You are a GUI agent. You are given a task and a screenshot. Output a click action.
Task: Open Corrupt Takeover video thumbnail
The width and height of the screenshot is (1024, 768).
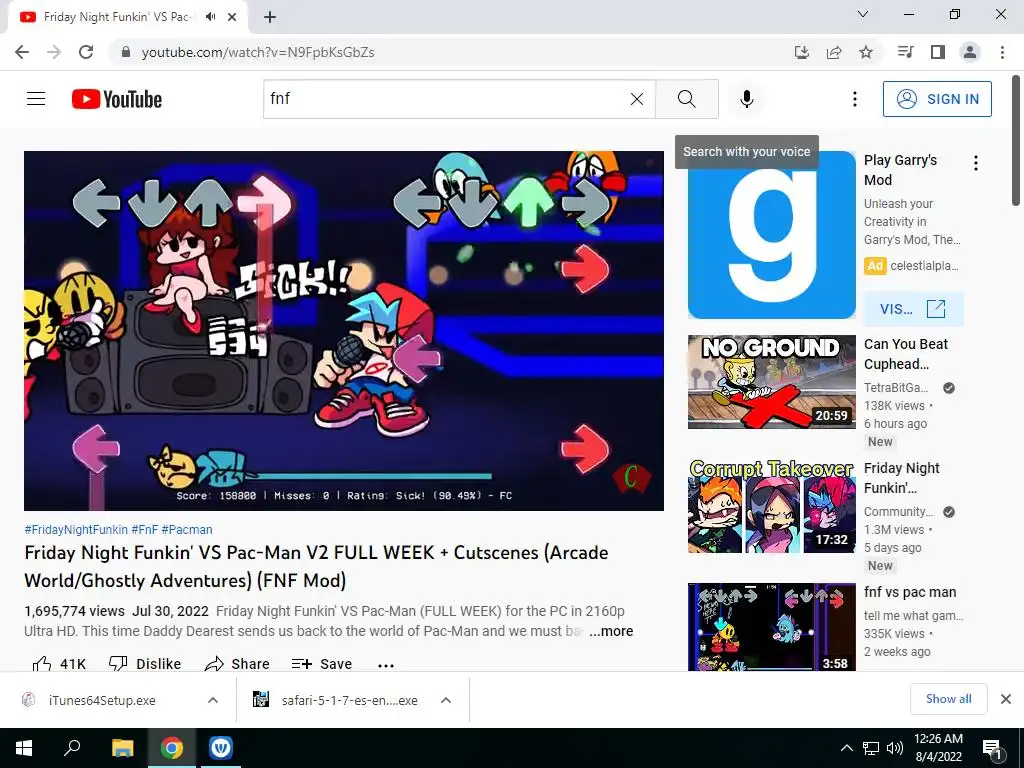coord(771,505)
